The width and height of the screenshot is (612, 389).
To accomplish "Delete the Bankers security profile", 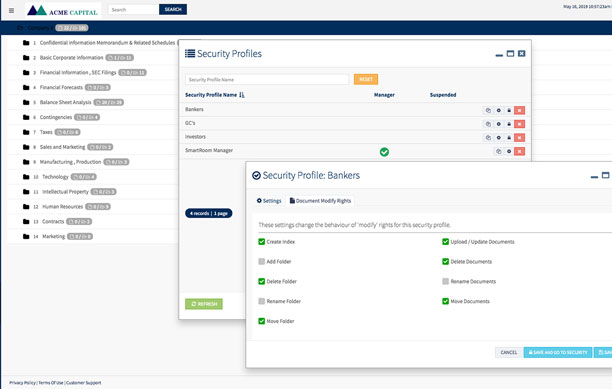I will pos(519,110).
